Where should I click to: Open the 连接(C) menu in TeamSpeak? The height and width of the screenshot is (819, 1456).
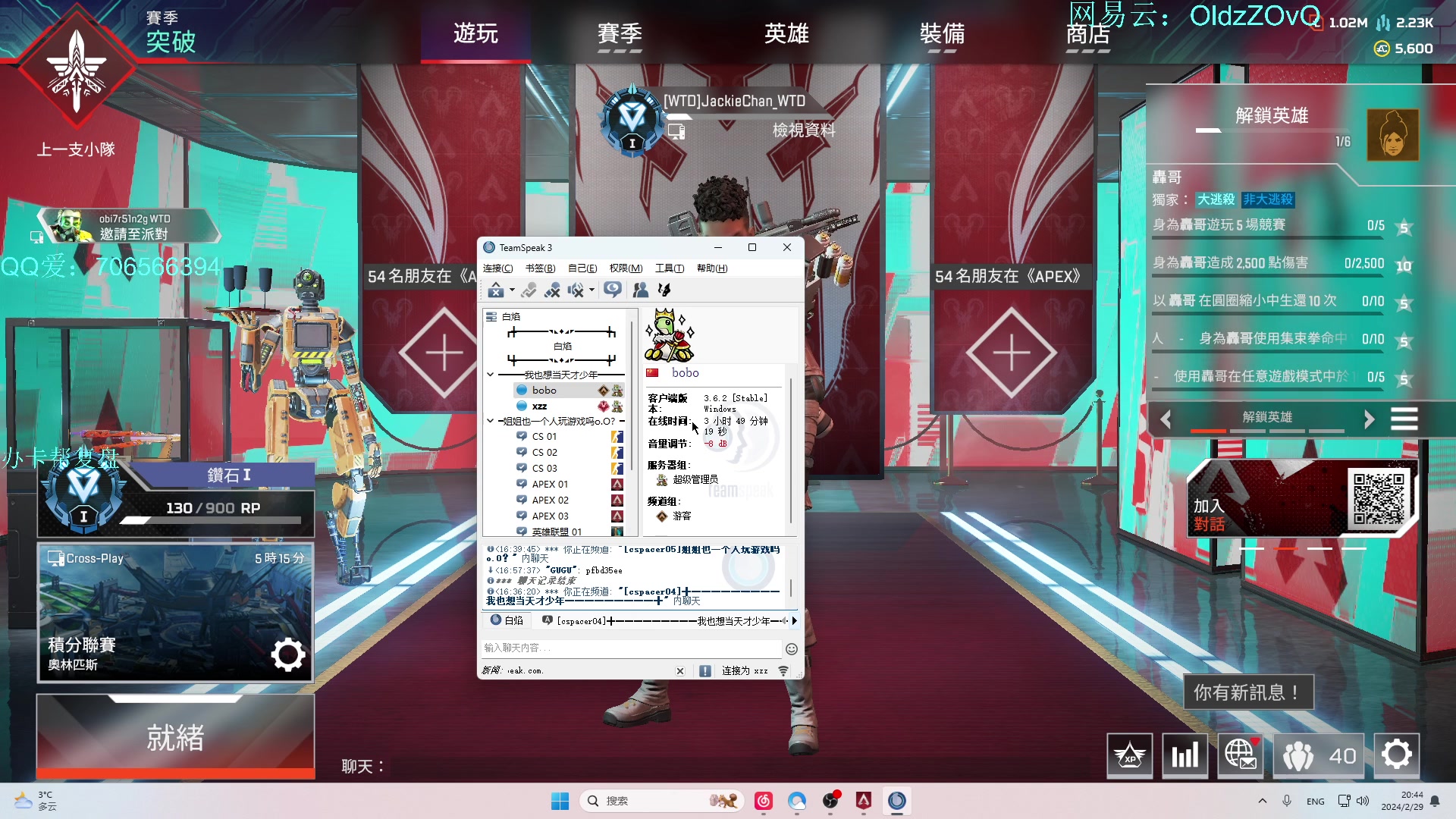pos(497,268)
